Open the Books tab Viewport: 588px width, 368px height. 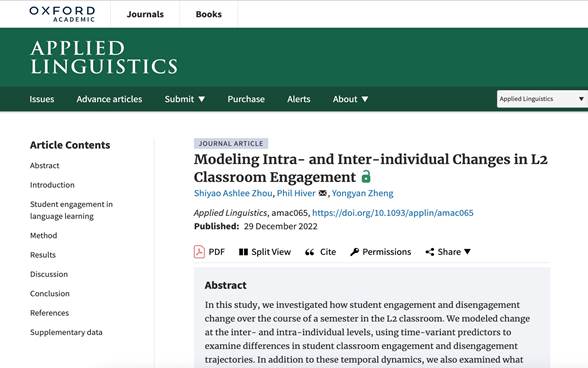point(208,14)
